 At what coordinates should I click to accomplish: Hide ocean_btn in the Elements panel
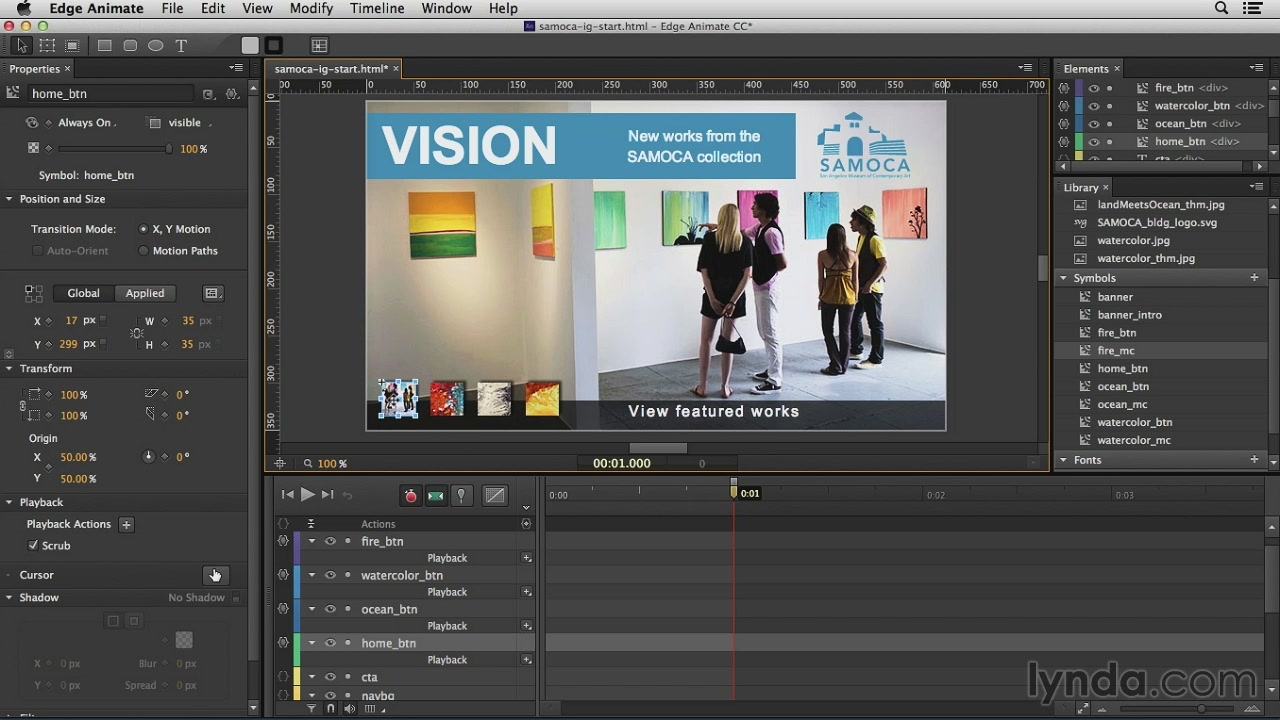1093,124
